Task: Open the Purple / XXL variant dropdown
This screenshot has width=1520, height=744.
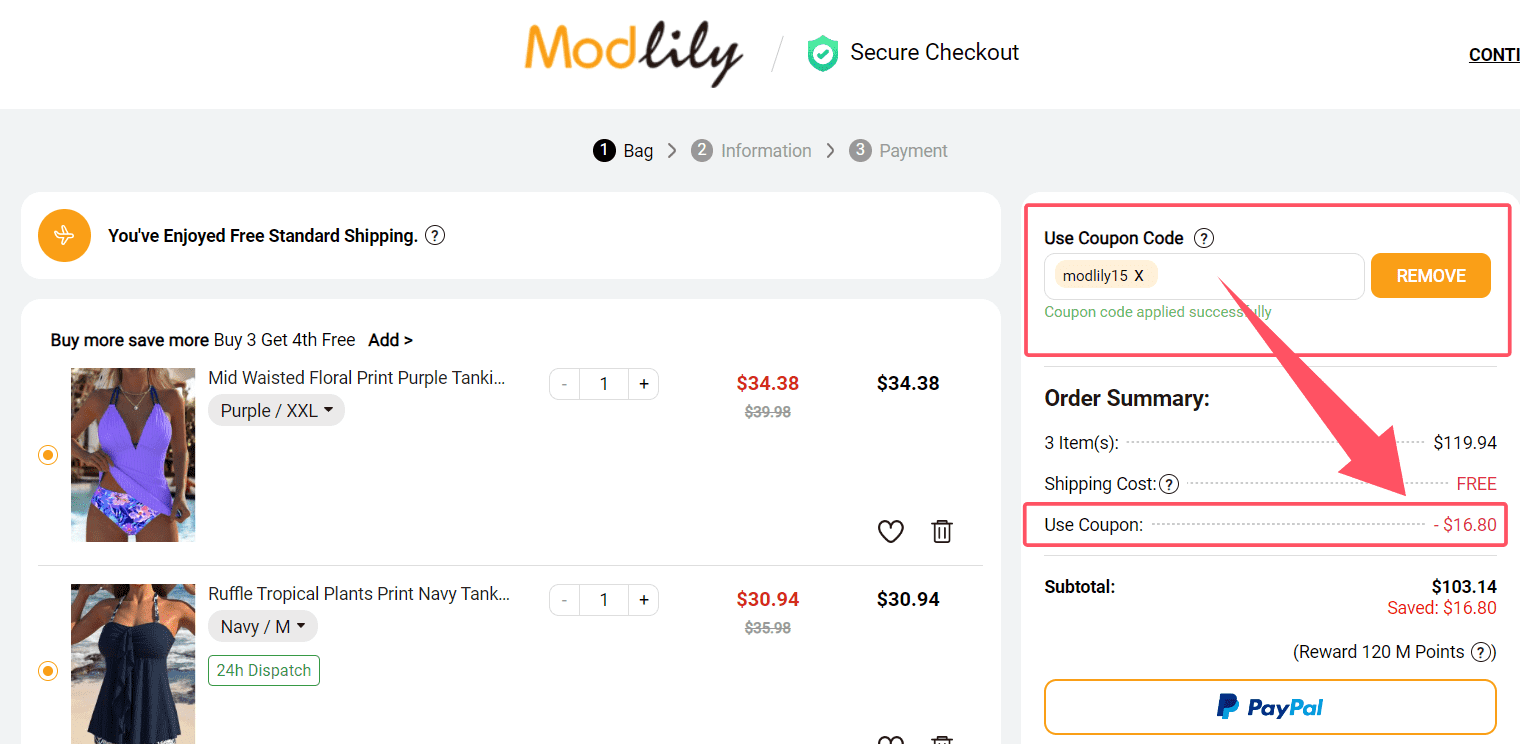Action: pos(276,410)
